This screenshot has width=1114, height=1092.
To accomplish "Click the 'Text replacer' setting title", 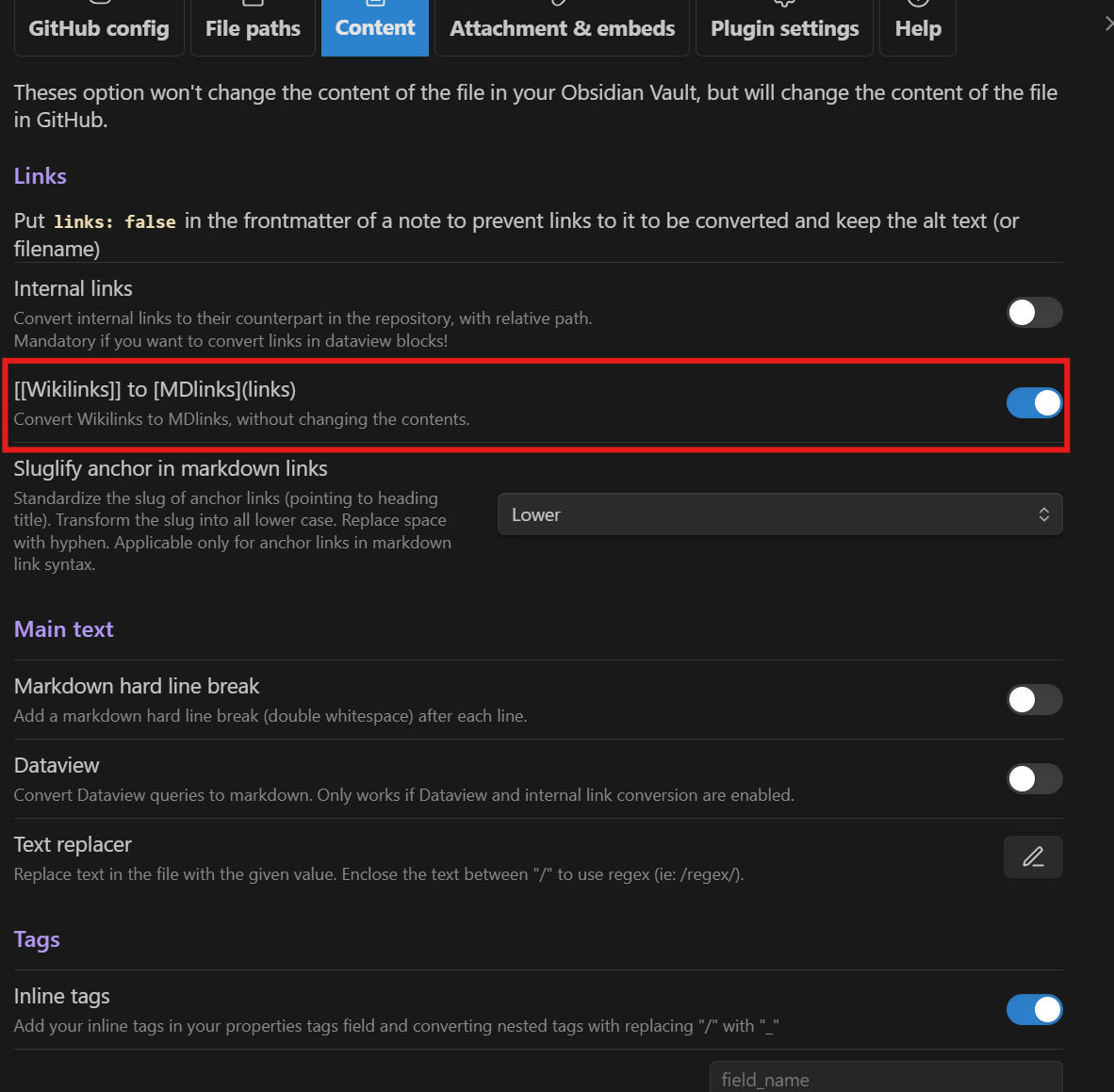I will [x=73, y=844].
